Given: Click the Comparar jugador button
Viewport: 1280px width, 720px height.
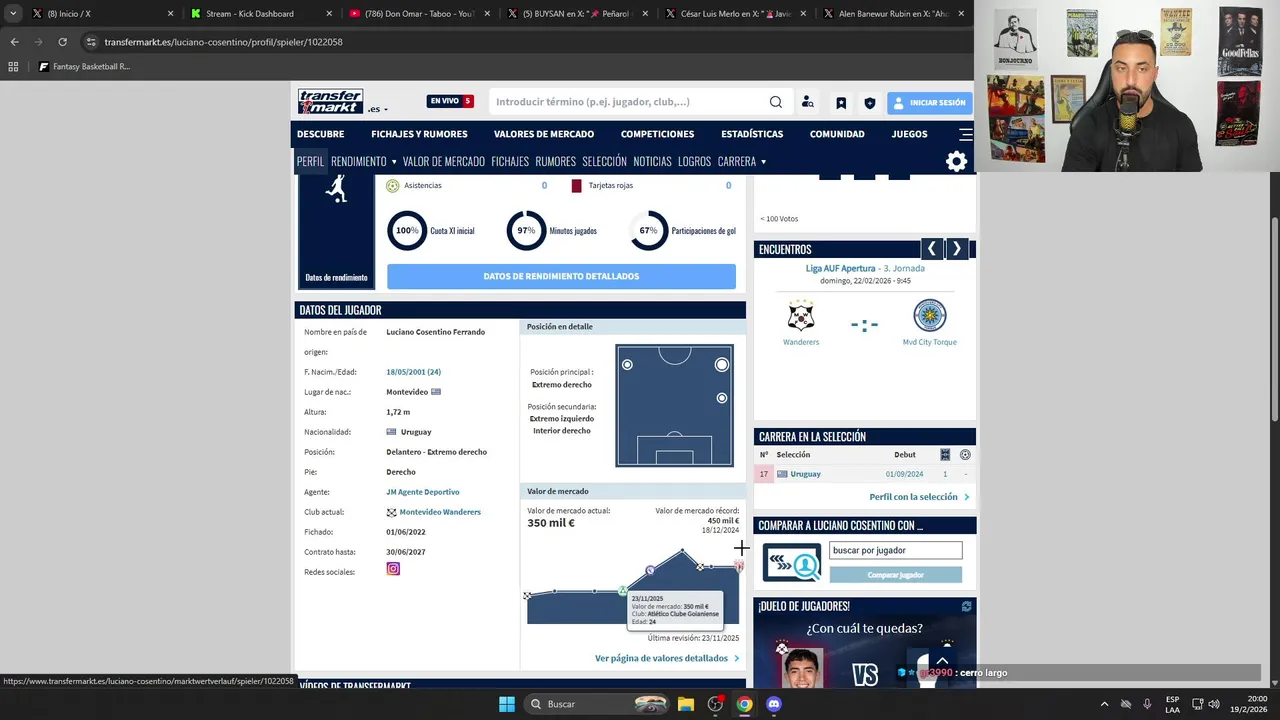Looking at the screenshot, I should click(895, 575).
